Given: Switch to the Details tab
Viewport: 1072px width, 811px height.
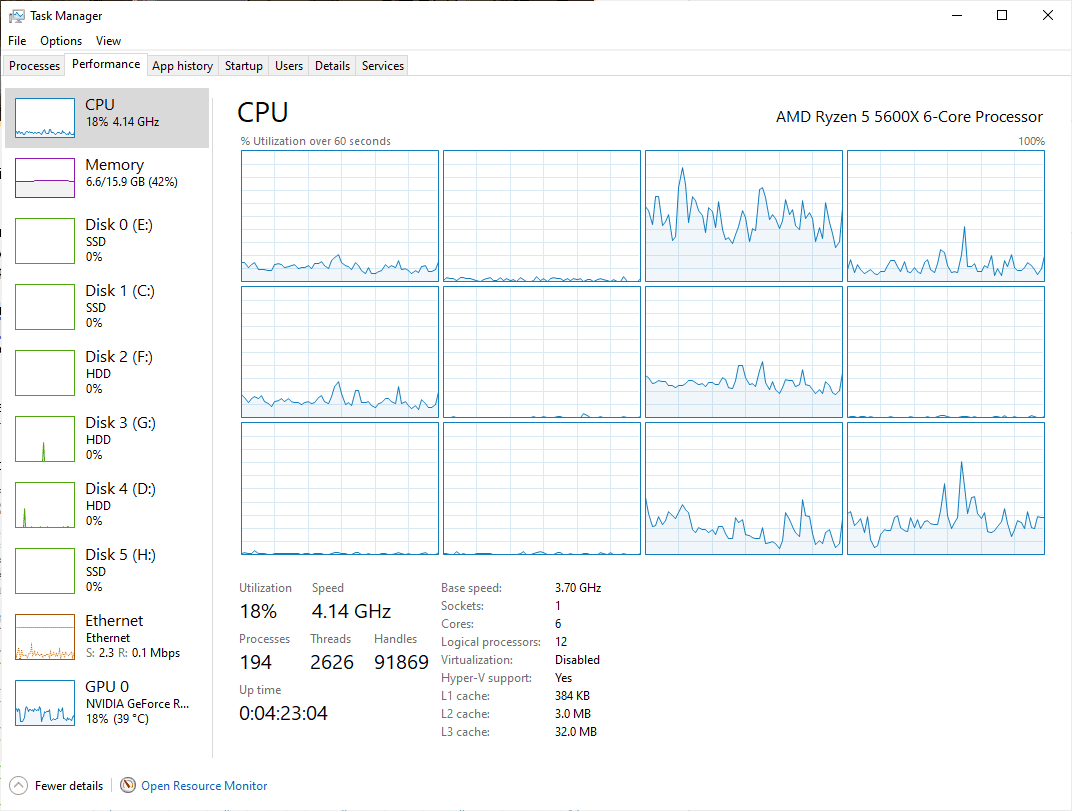Looking at the screenshot, I should pyautogui.click(x=332, y=66).
